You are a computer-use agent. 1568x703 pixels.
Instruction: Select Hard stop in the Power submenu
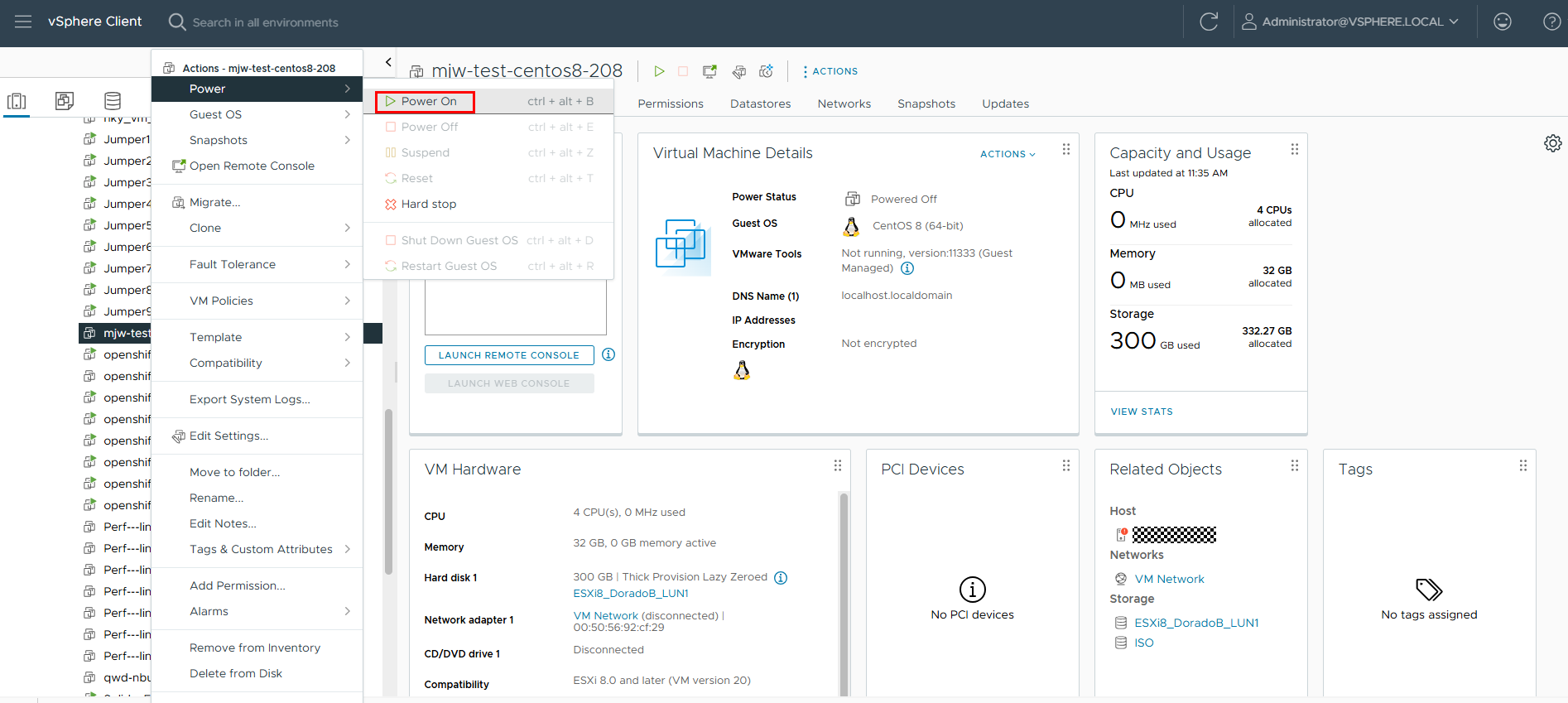(x=488, y=204)
